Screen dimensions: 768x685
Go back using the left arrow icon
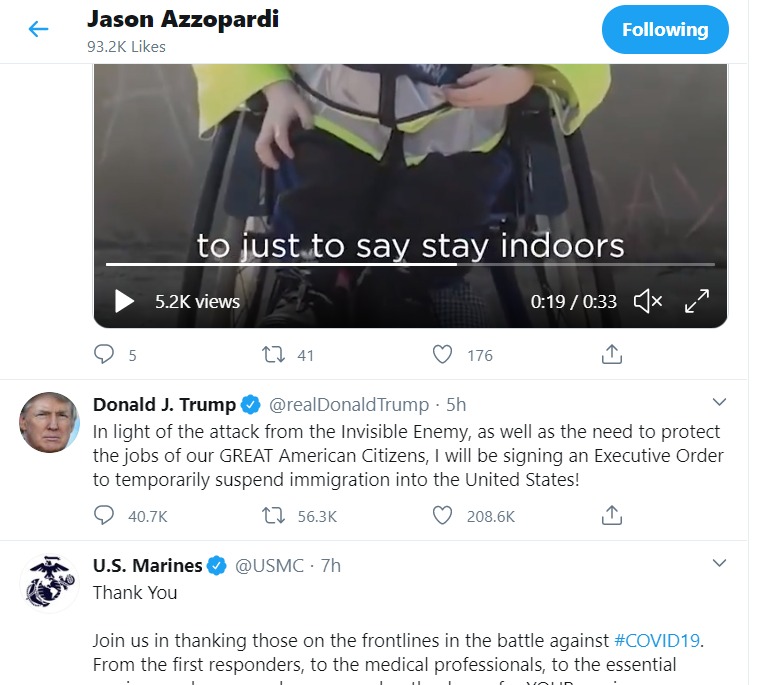coord(38,29)
